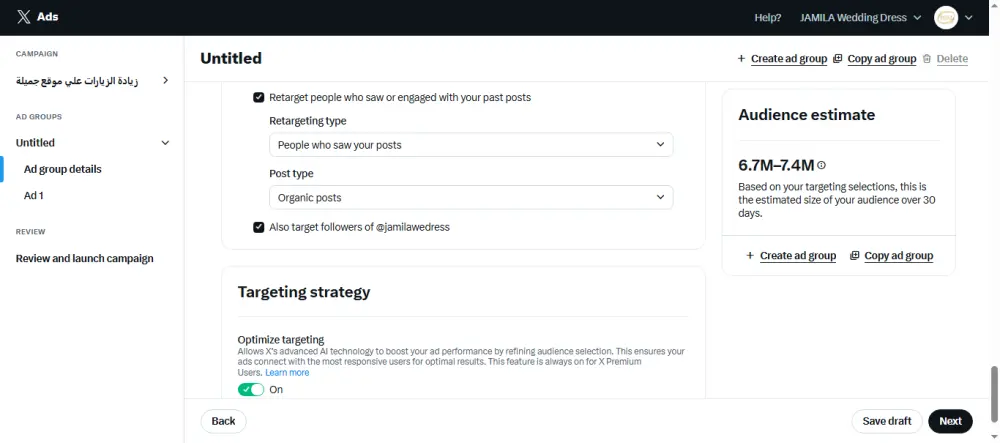Click the plus icon beside top Create ad group

click(x=741, y=59)
